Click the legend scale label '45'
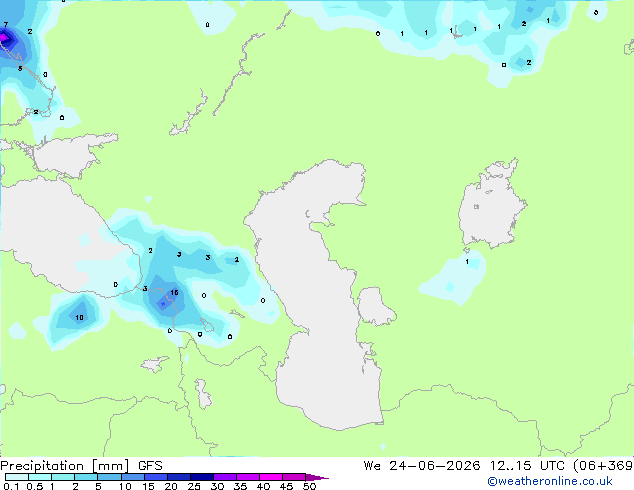The image size is (634, 490). point(286,486)
